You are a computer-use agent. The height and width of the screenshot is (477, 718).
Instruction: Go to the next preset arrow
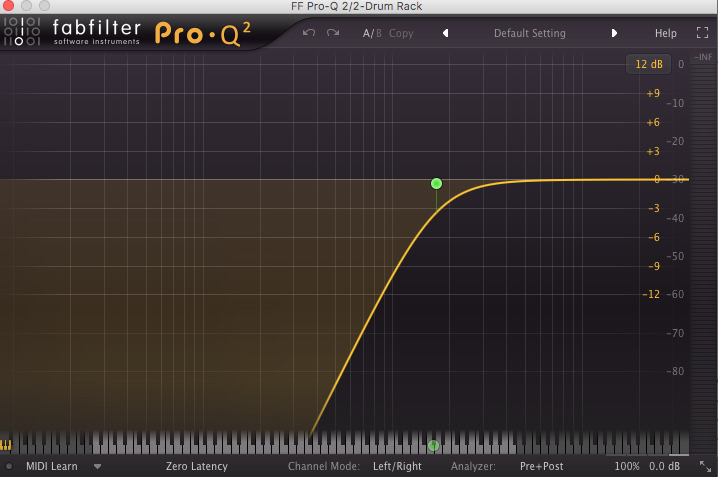tap(614, 33)
